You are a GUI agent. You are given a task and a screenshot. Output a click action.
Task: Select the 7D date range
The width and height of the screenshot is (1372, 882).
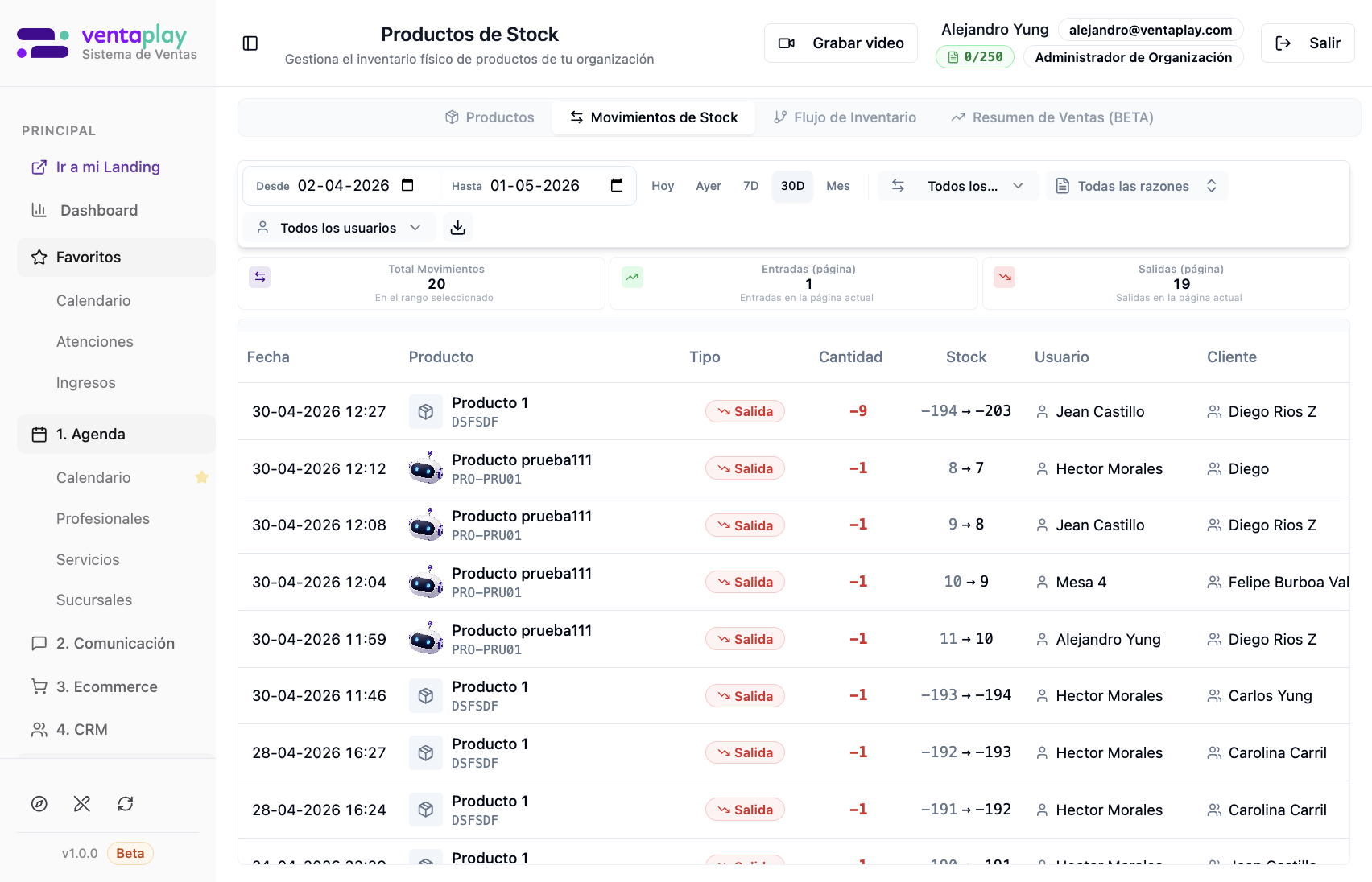click(751, 186)
